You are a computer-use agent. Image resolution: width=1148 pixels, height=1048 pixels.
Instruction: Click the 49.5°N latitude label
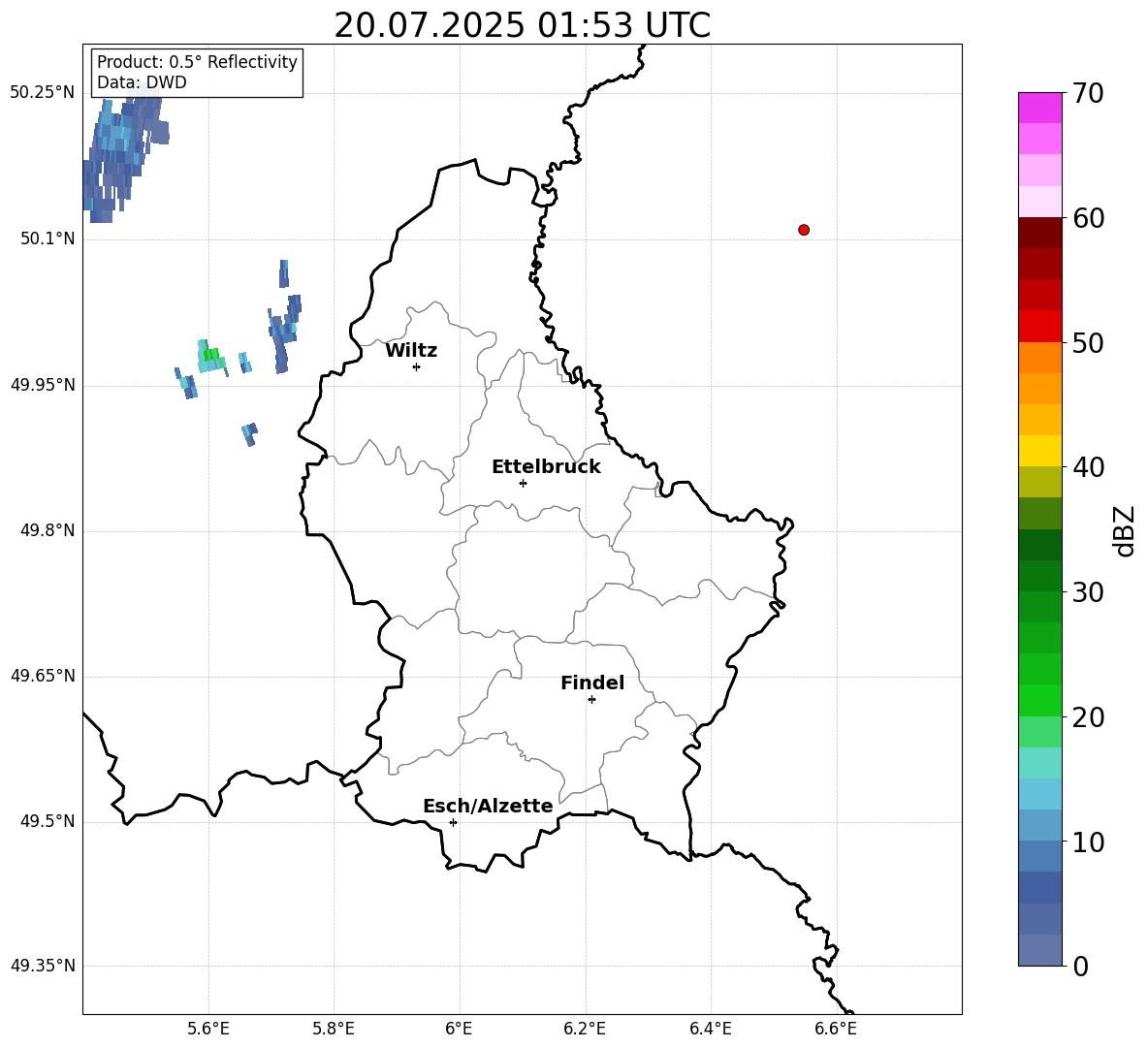pos(48,822)
